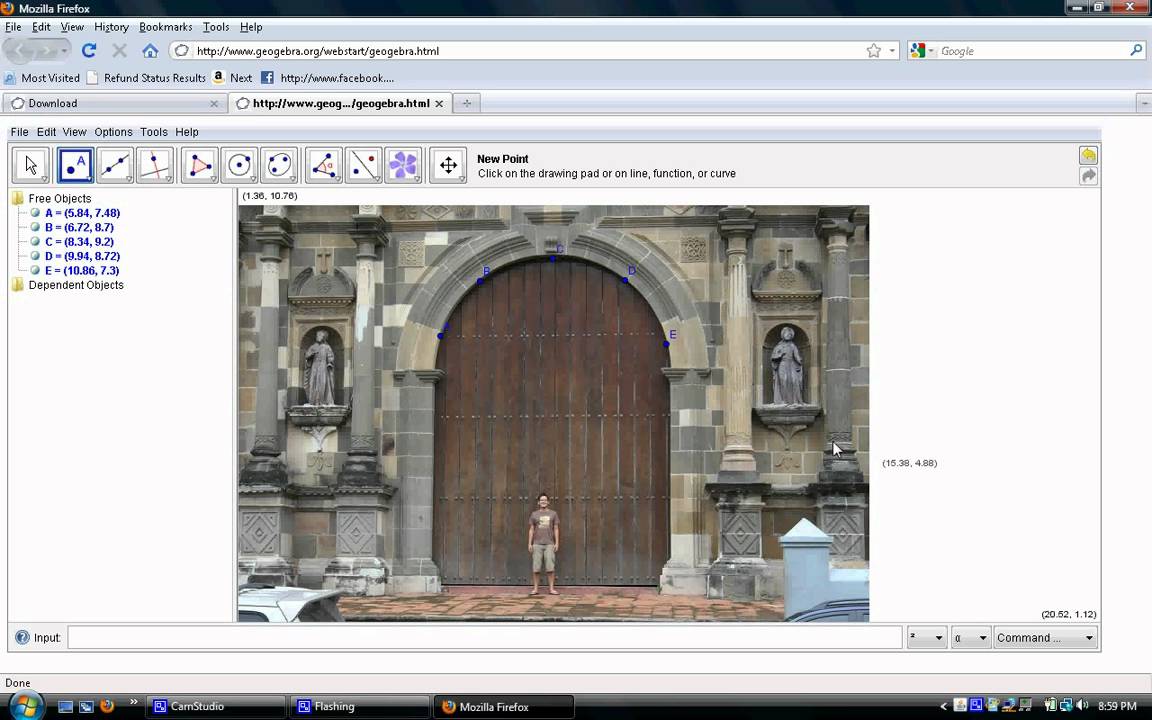Select the Line through Two Points tool
This screenshot has height=720, width=1152.
tap(115, 166)
